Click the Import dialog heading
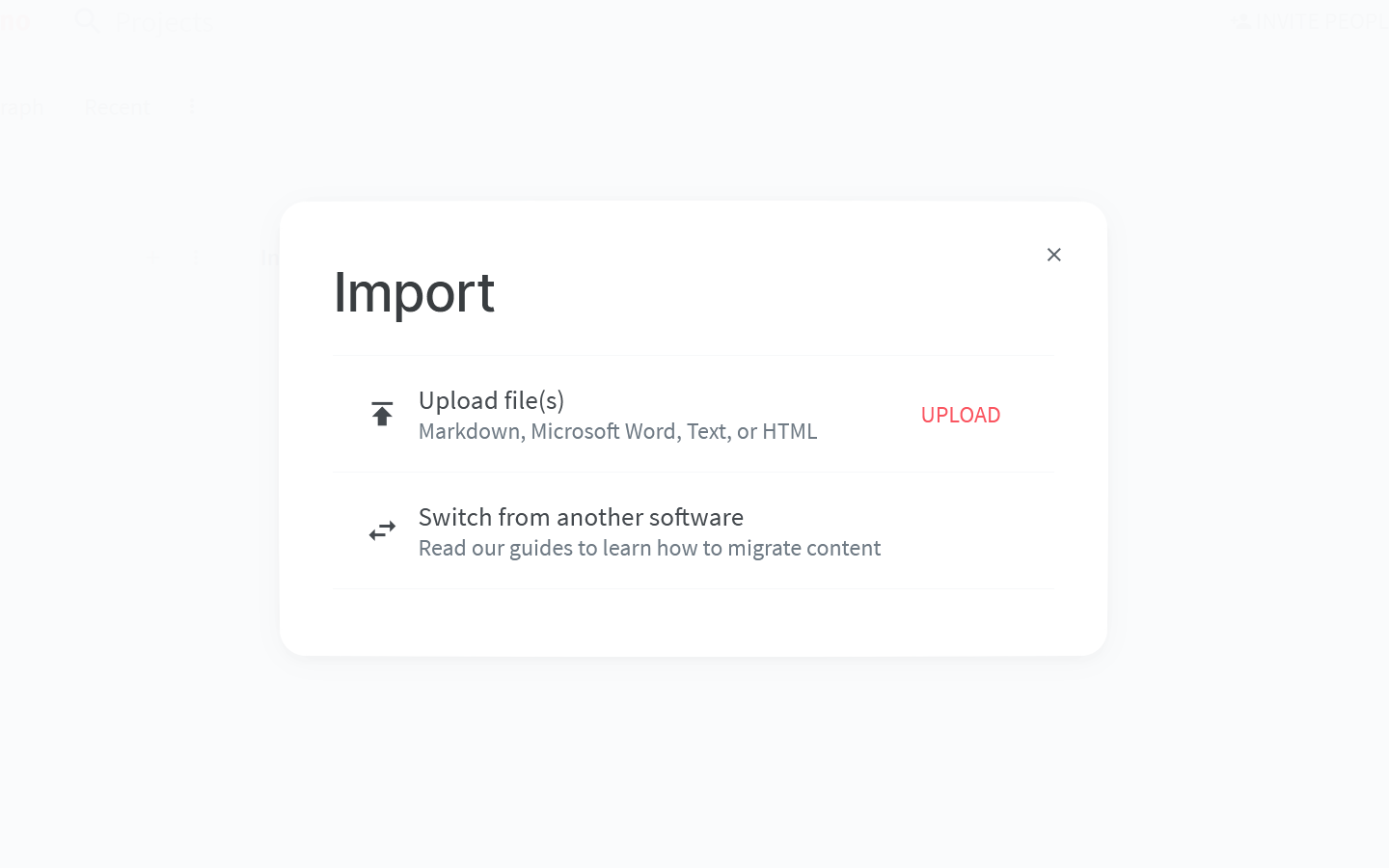Viewport: 1389px width, 868px height. [x=414, y=291]
